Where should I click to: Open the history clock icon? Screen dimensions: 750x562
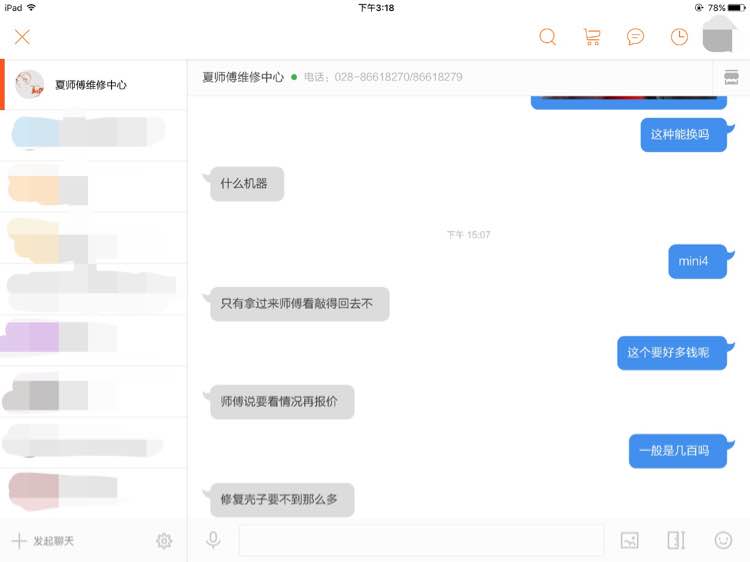coord(679,37)
